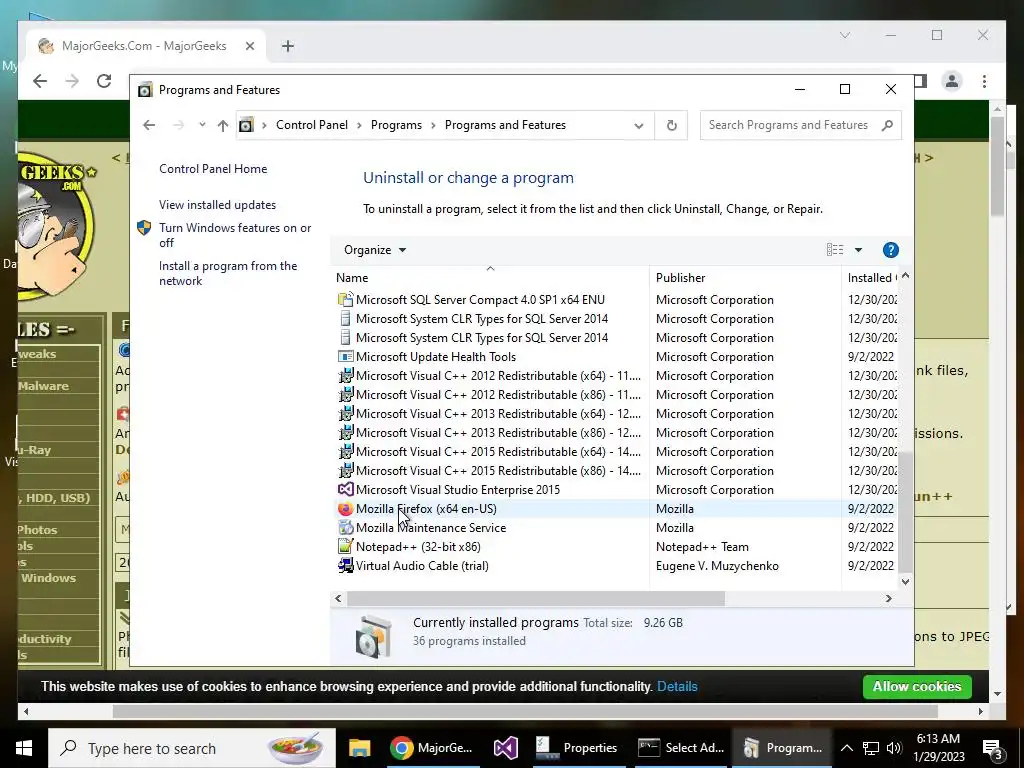Viewport: 1024px width, 768px height.
Task: Open Windows Start menu
Action: point(24,748)
